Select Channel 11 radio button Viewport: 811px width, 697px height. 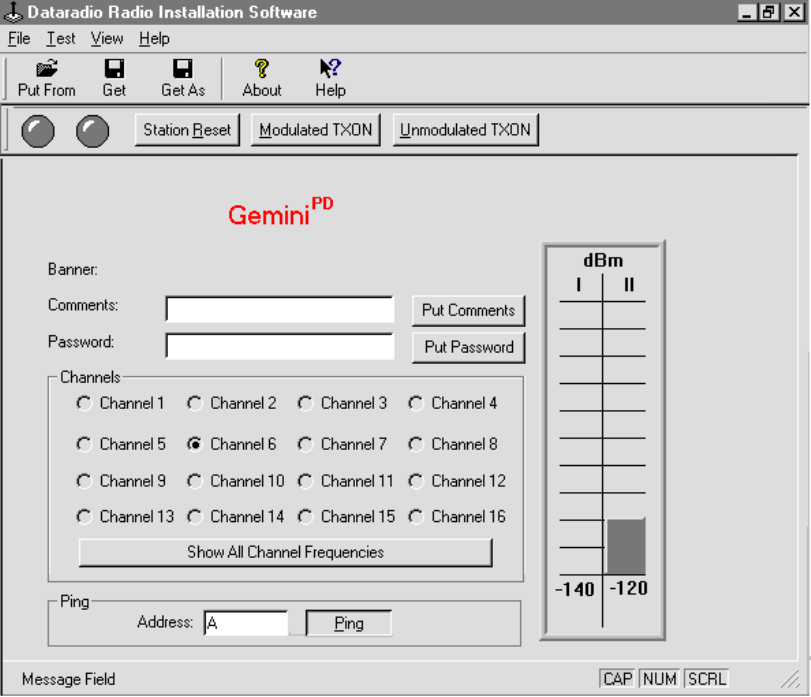(305, 481)
